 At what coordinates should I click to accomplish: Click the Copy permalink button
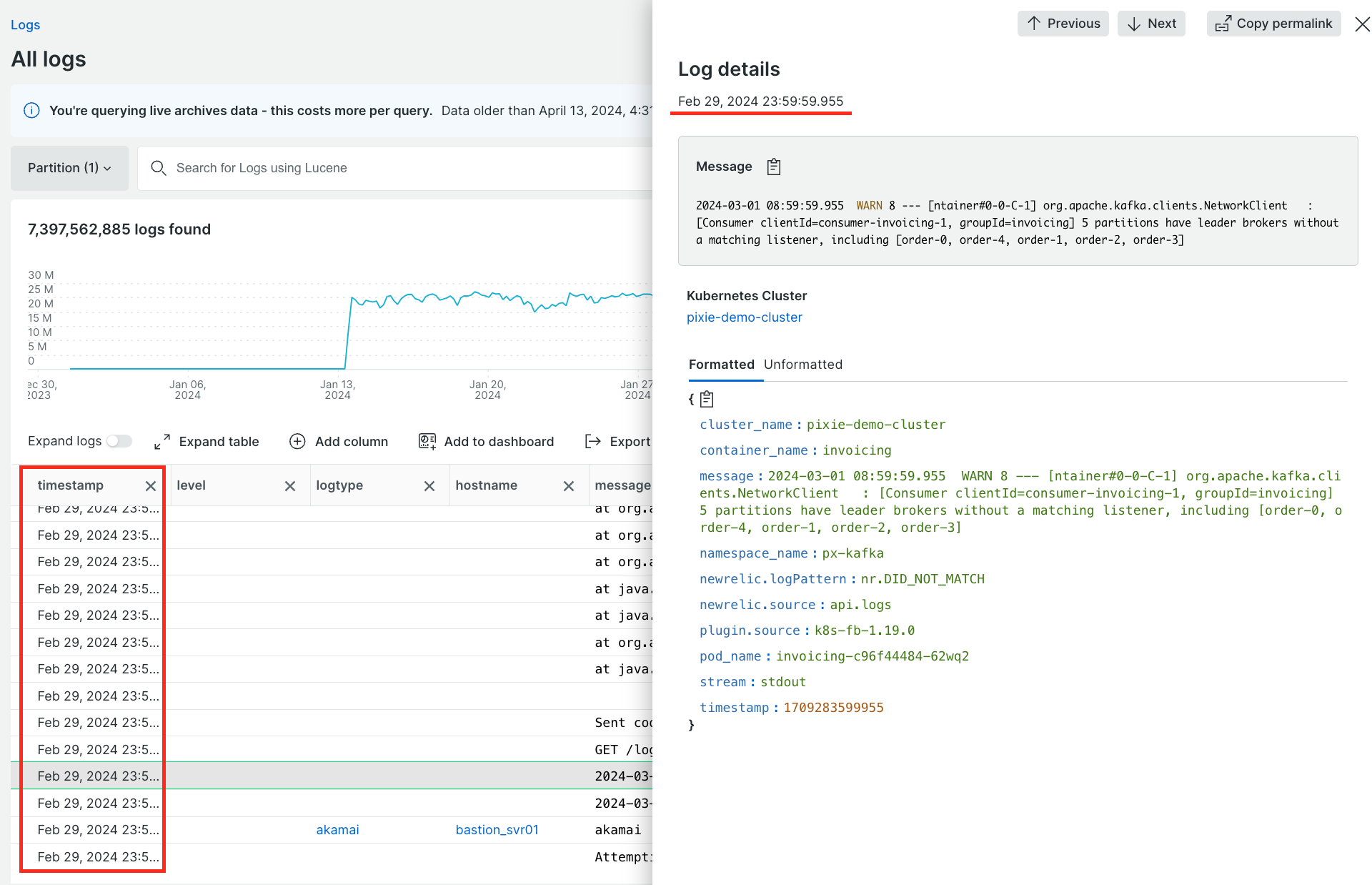tap(1273, 24)
